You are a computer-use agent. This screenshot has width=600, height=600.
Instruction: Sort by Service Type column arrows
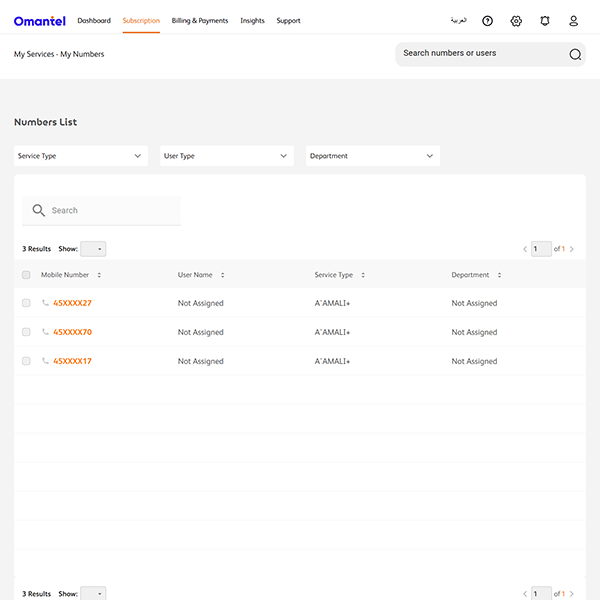(363, 275)
